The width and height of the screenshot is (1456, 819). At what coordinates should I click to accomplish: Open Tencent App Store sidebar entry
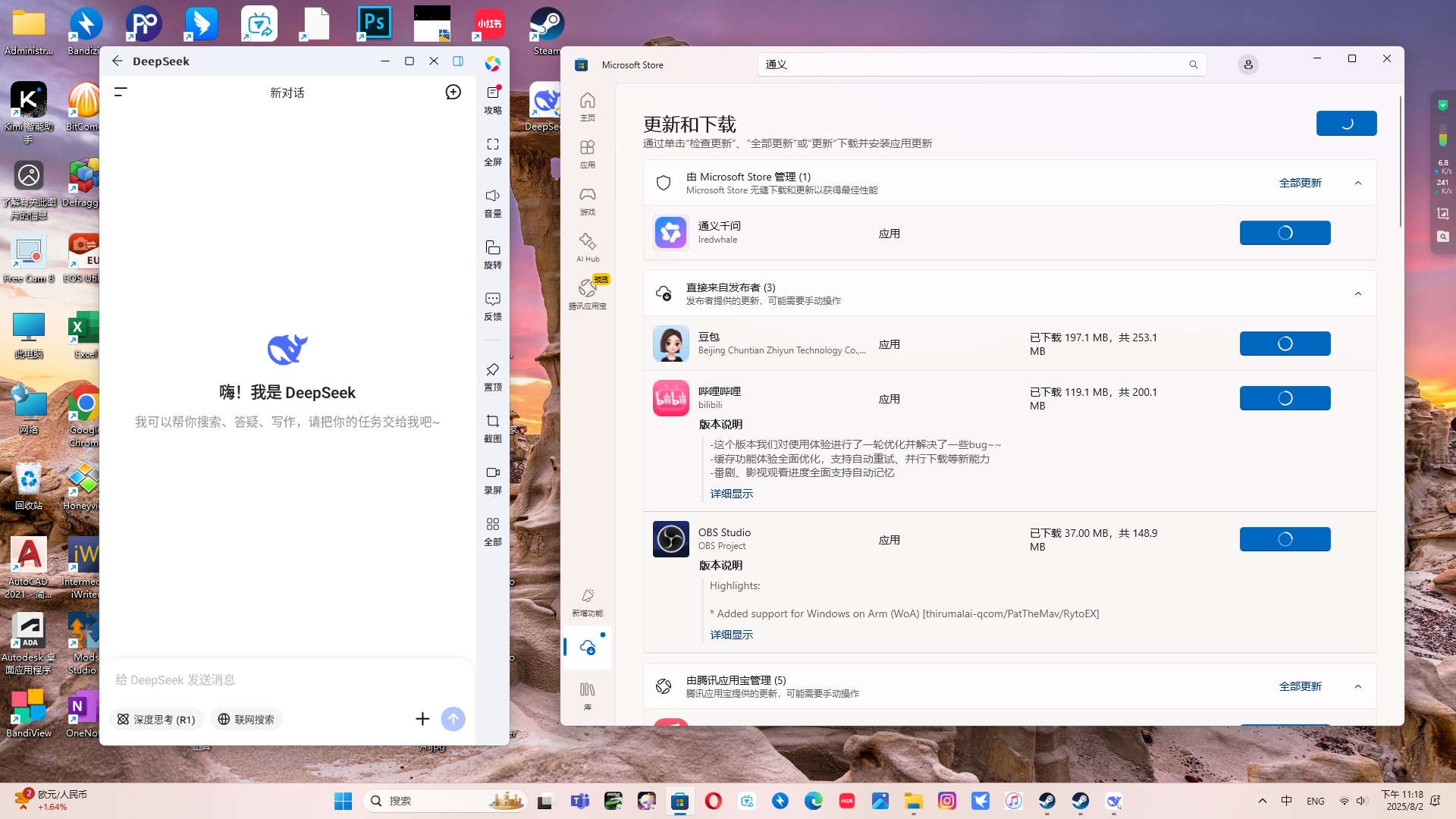587,294
